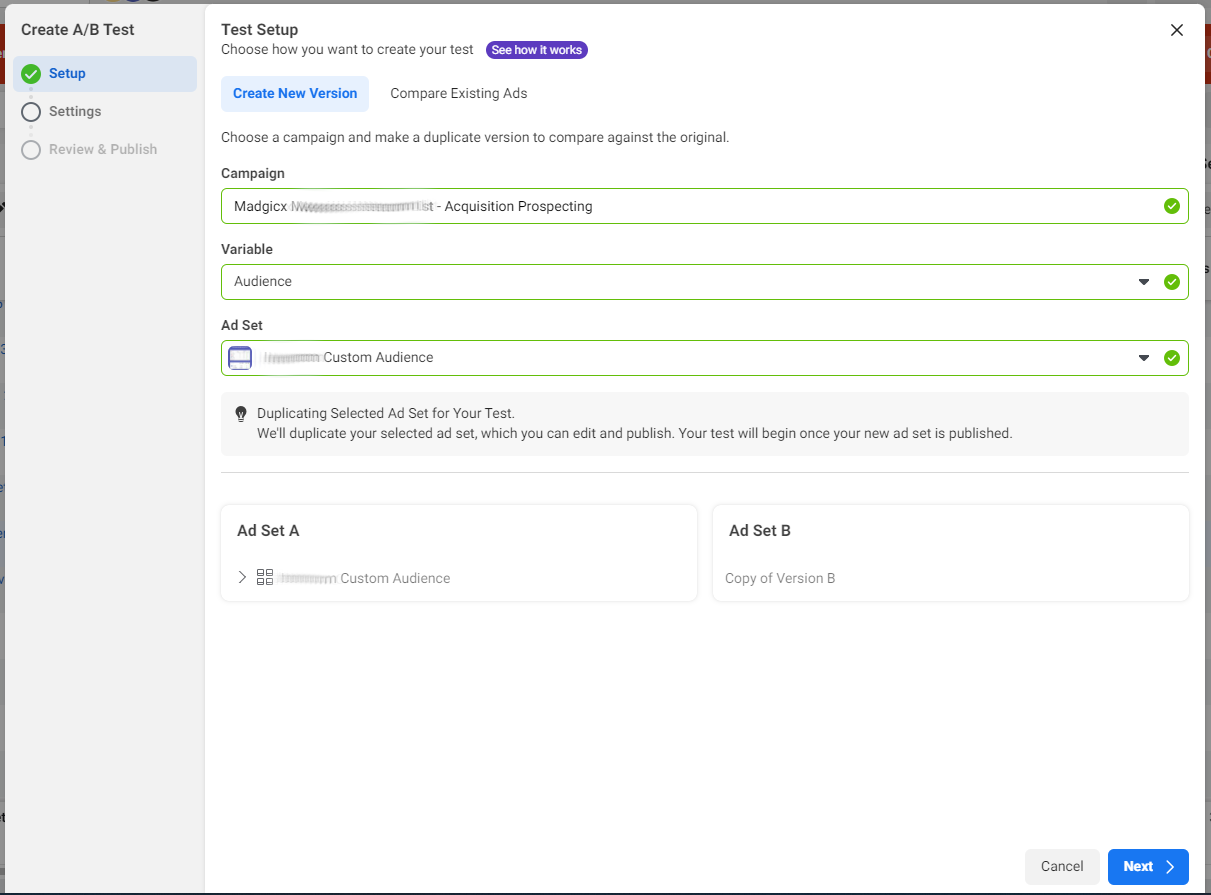1211x895 pixels.
Task: Click the Review & Publish circle indicator
Action: coord(31,149)
